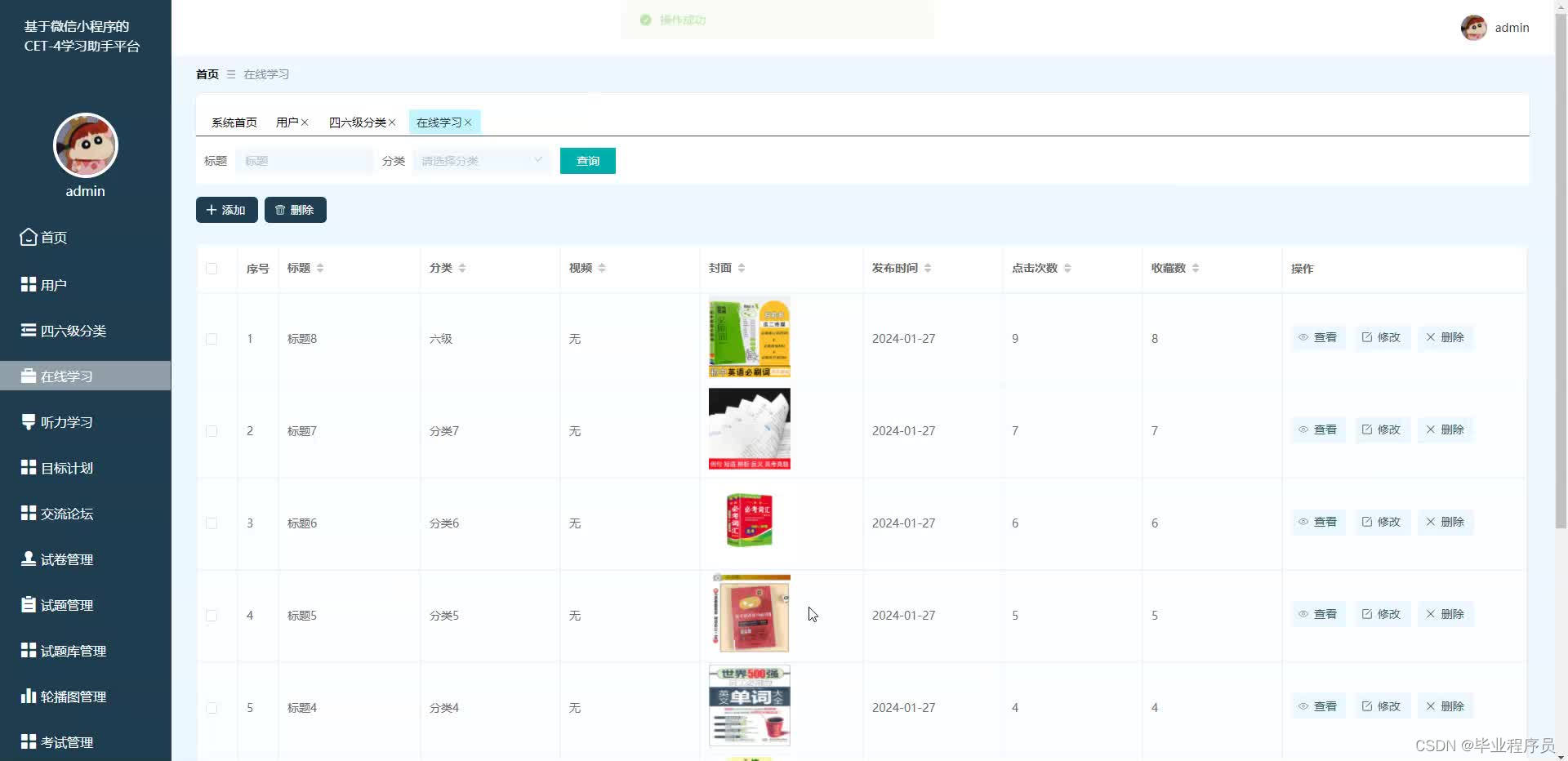This screenshot has height=761, width=1568.
Task: Click the page vertical scrollbar
Action: click(1561, 269)
